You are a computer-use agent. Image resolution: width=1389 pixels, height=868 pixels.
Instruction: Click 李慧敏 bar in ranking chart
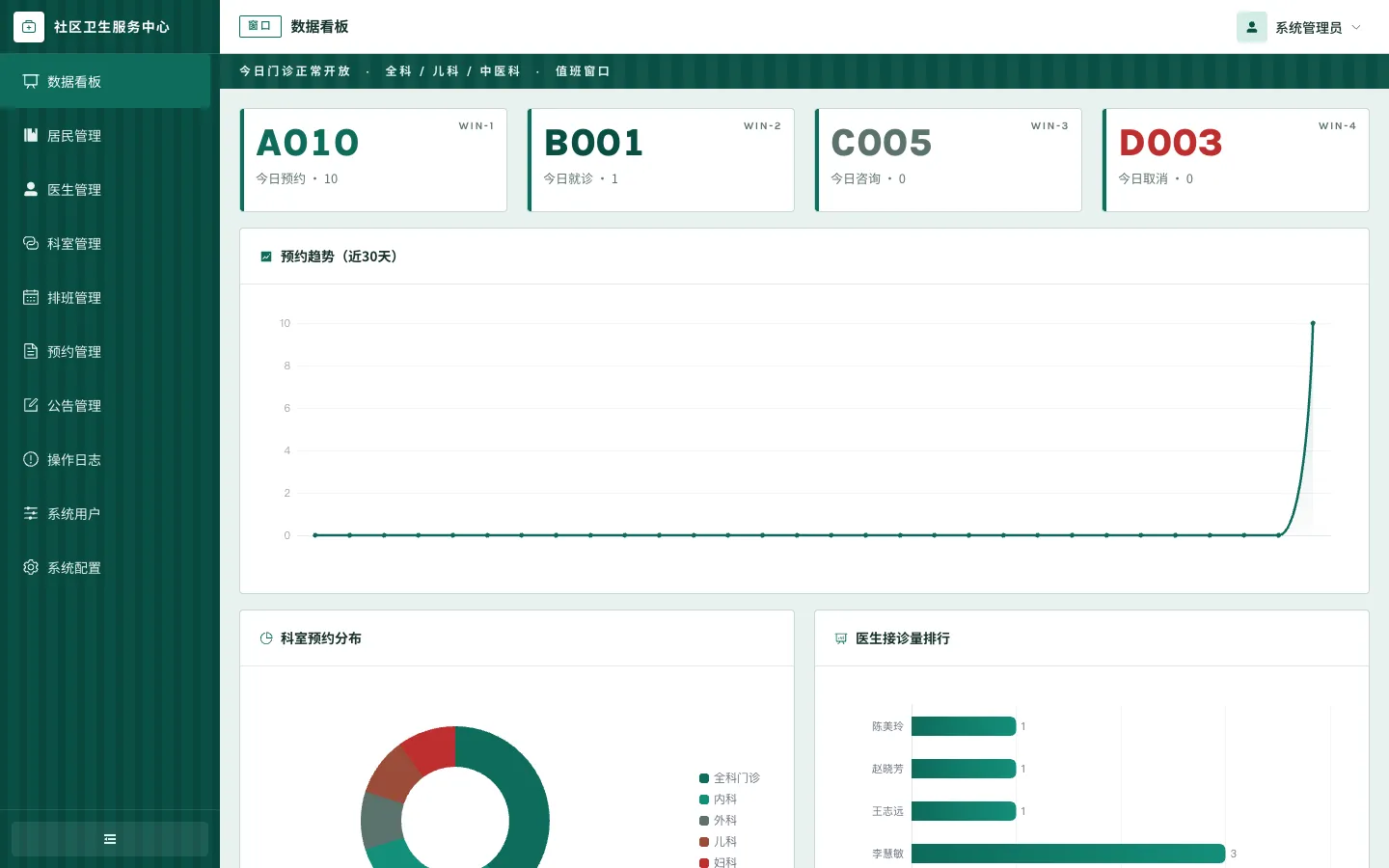1069,854
